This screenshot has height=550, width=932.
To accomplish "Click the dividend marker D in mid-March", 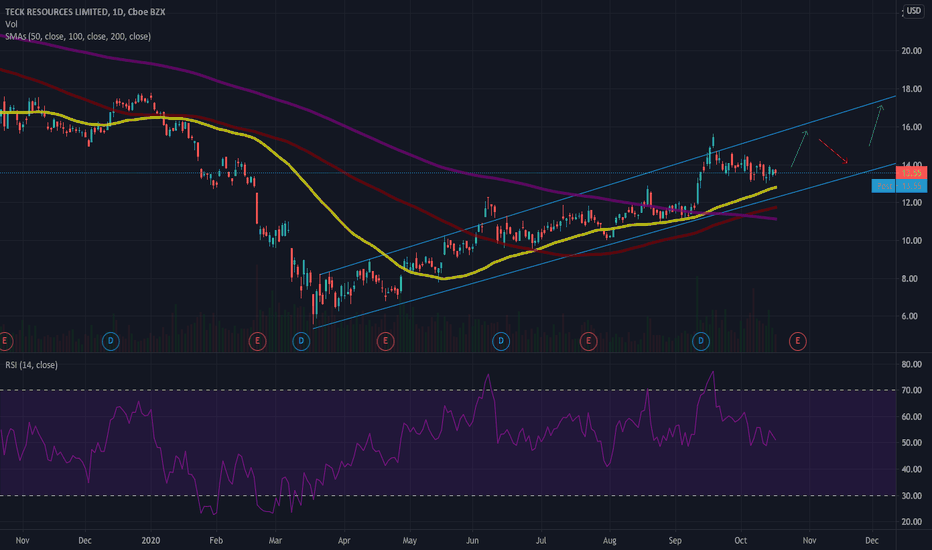I will pyautogui.click(x=301, y=341).
